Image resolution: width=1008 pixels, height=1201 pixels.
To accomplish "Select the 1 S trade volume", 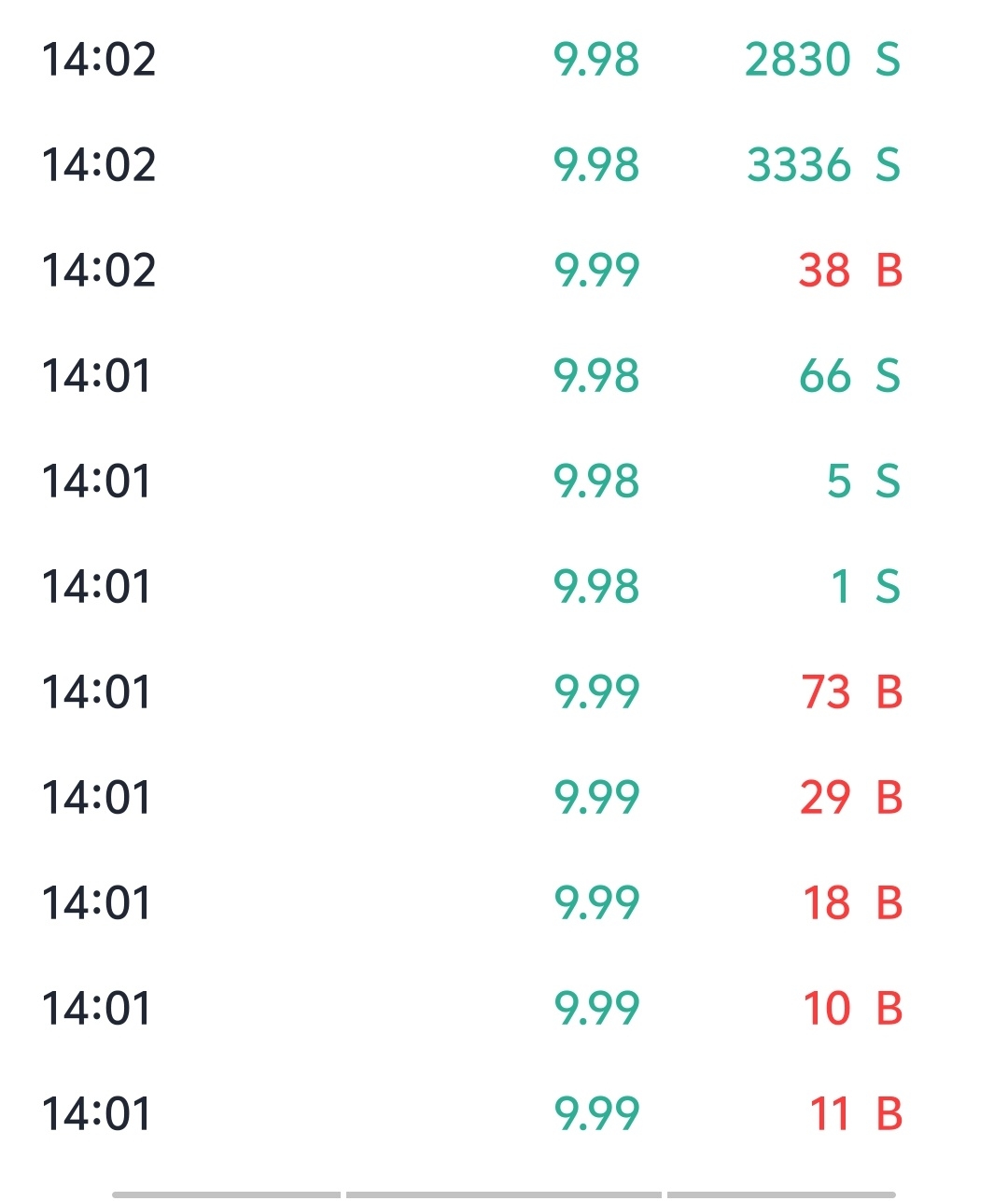I will [841, 587].
